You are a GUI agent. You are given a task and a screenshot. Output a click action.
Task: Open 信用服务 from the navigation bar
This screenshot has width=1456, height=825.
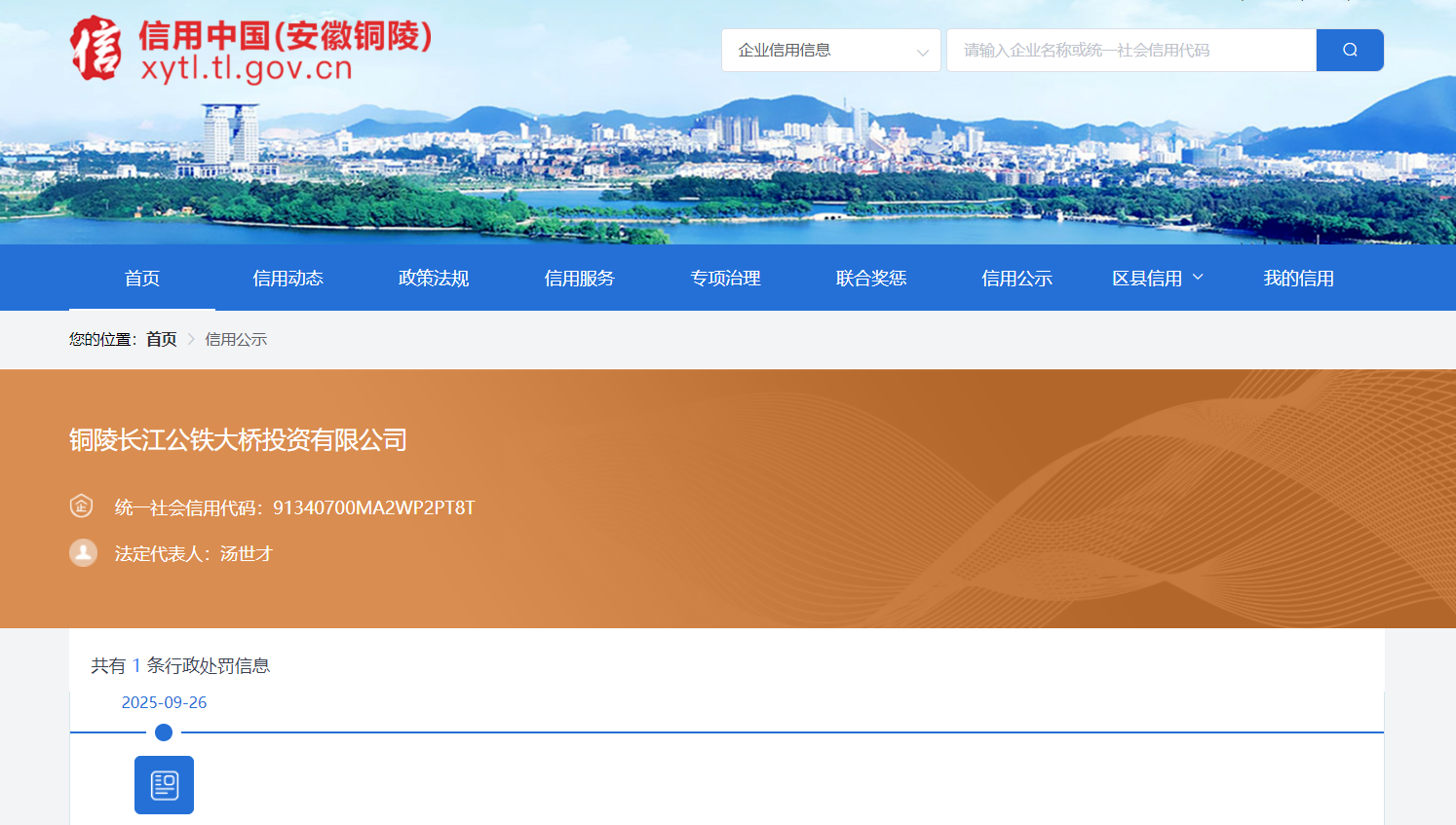tap(579, 278)
